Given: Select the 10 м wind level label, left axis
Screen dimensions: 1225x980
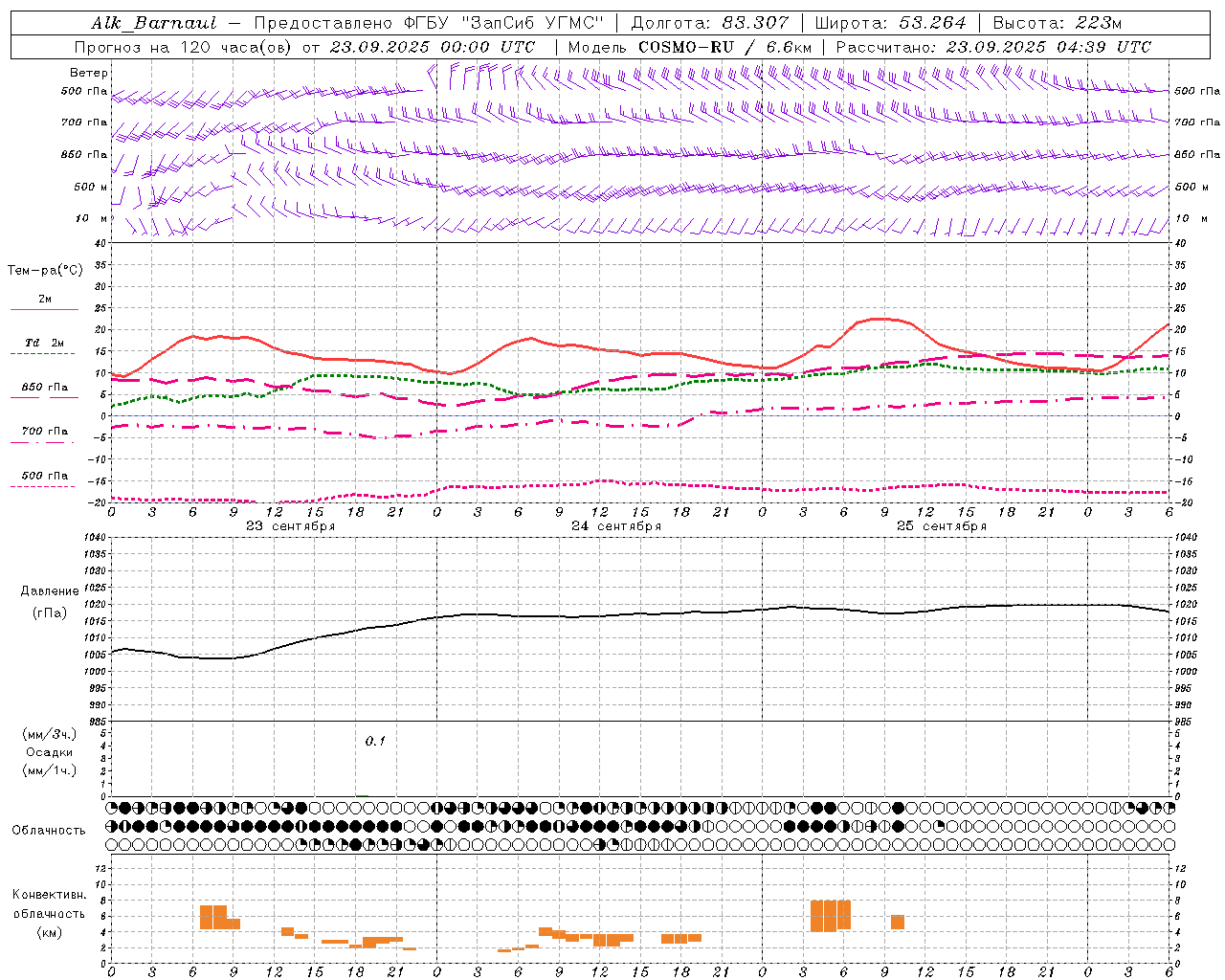Looking at the screenshot, I should coord(90,218).
